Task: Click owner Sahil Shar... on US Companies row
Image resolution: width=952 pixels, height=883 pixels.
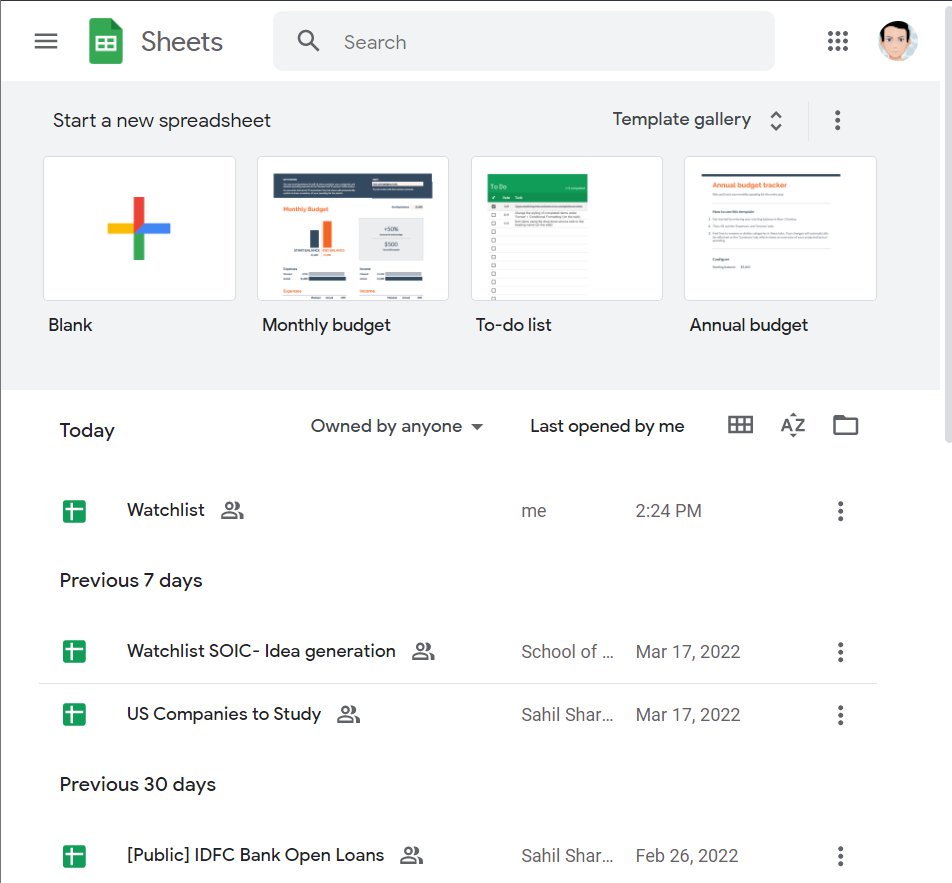Action: pos(567,715)
